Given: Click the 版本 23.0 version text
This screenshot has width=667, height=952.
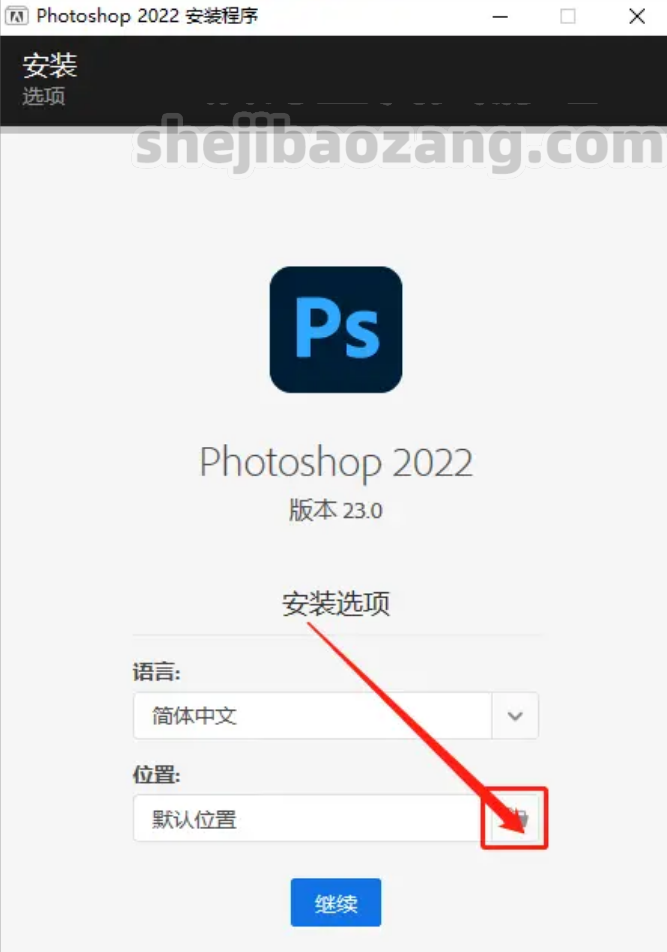Looking at the screenshot, I should (x=336, y=511).
